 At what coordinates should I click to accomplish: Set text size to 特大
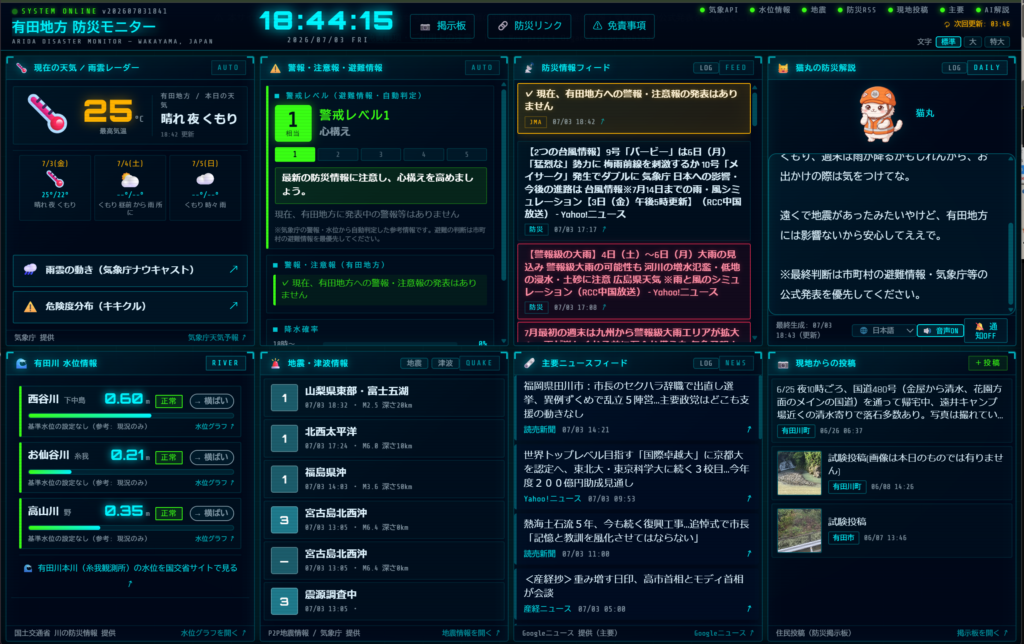click(997, 42)
